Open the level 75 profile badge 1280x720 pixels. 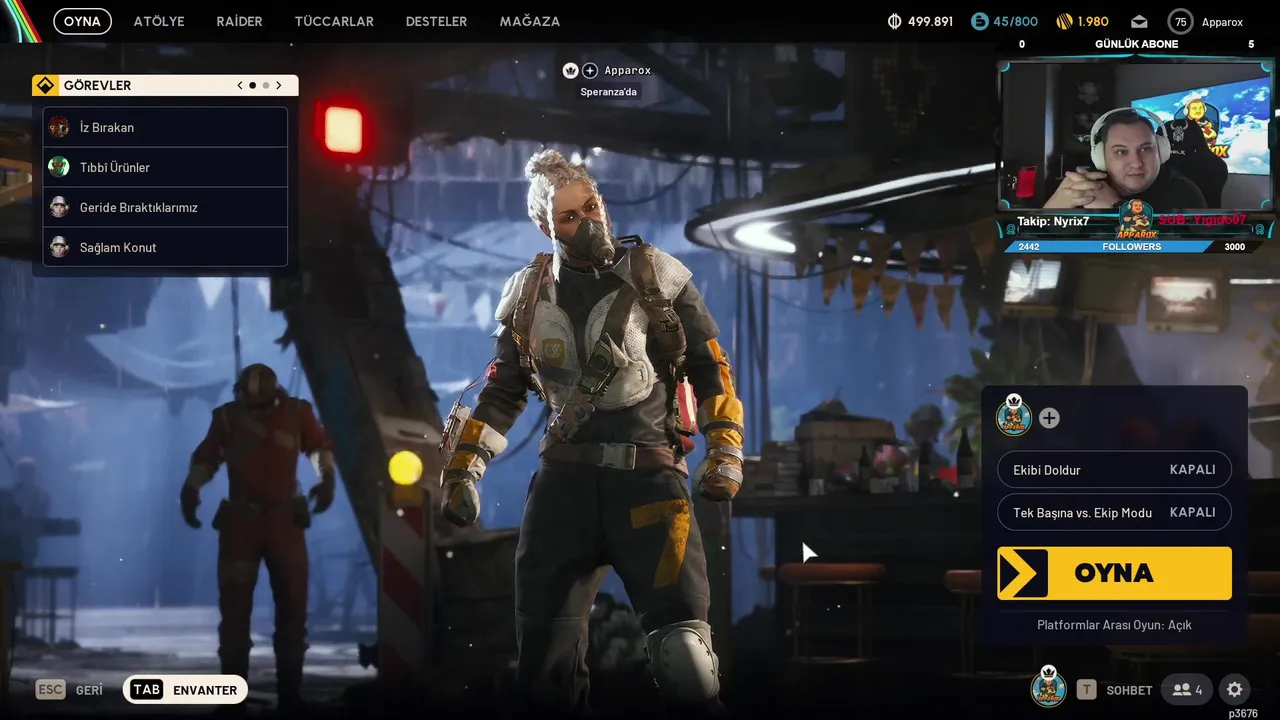coord(1181,21)
